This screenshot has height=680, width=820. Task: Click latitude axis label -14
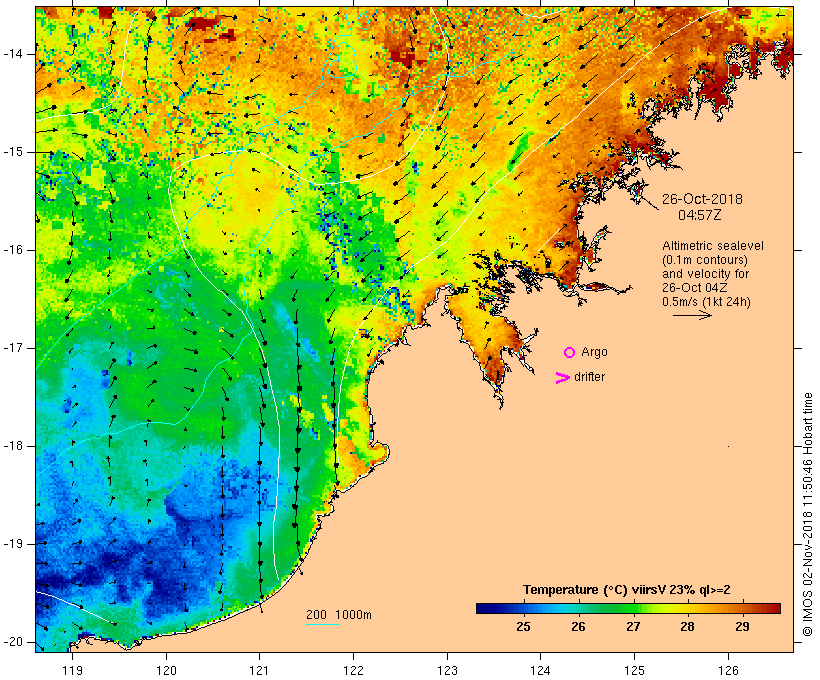pyautogui.click(x=13, y=54)
